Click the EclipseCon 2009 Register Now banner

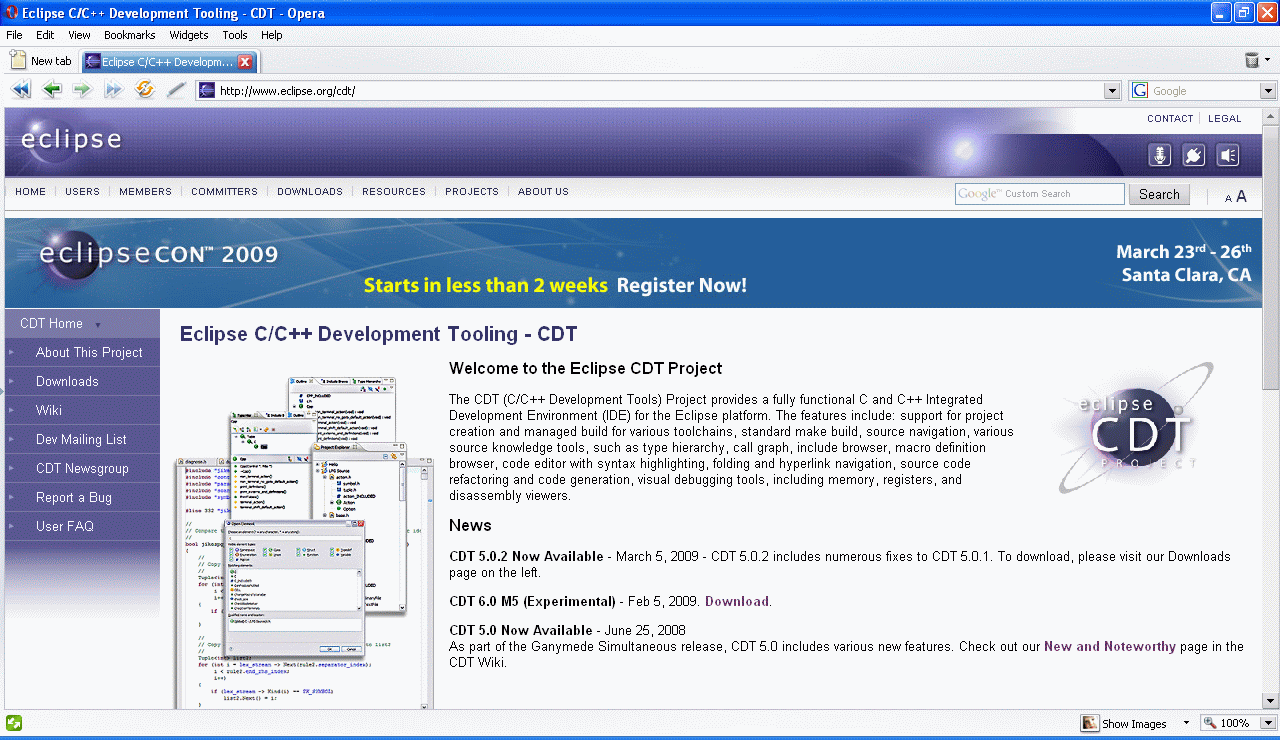click(x=632, y=263)
